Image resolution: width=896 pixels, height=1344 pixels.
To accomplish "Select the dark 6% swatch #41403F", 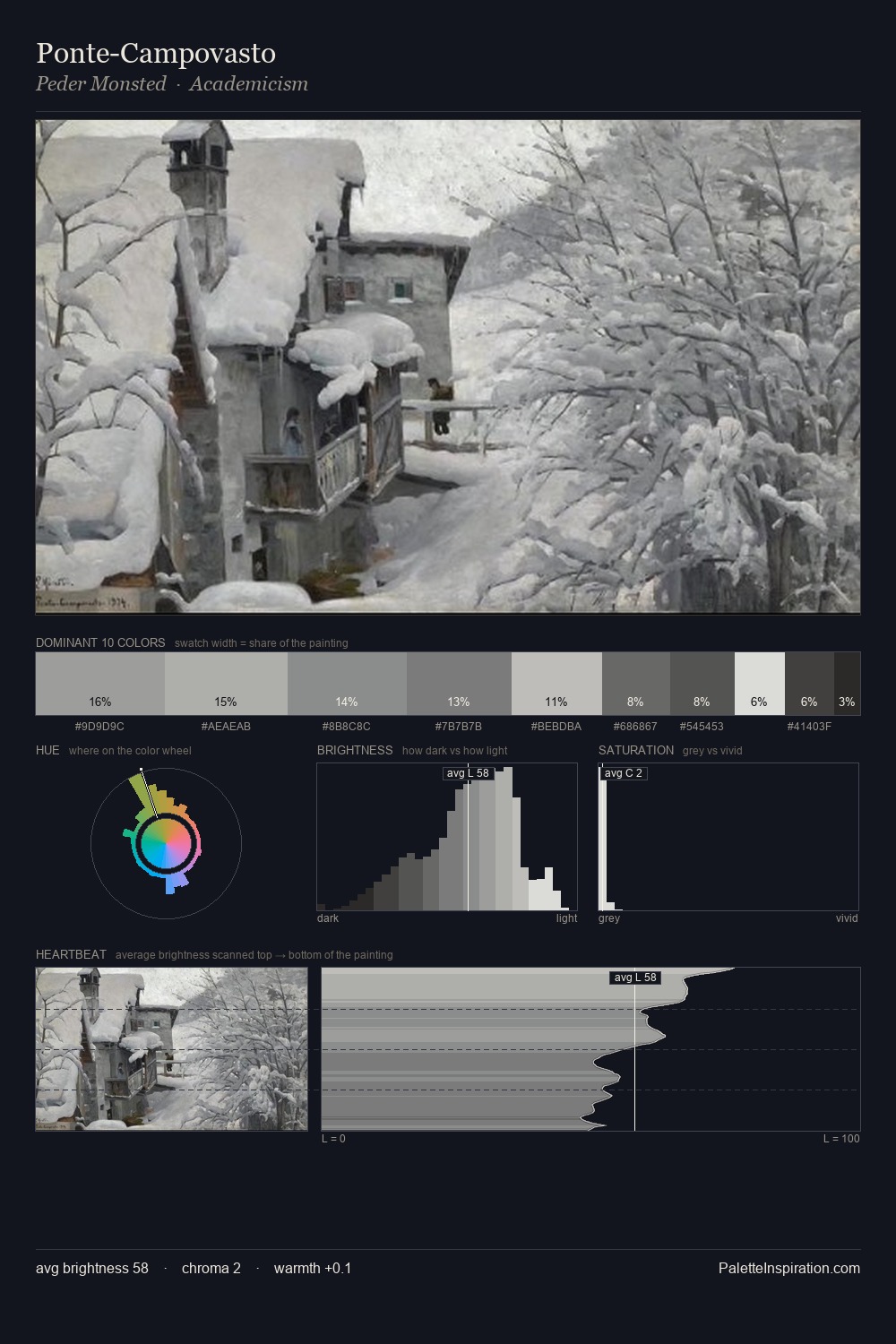I will point(809,684).
